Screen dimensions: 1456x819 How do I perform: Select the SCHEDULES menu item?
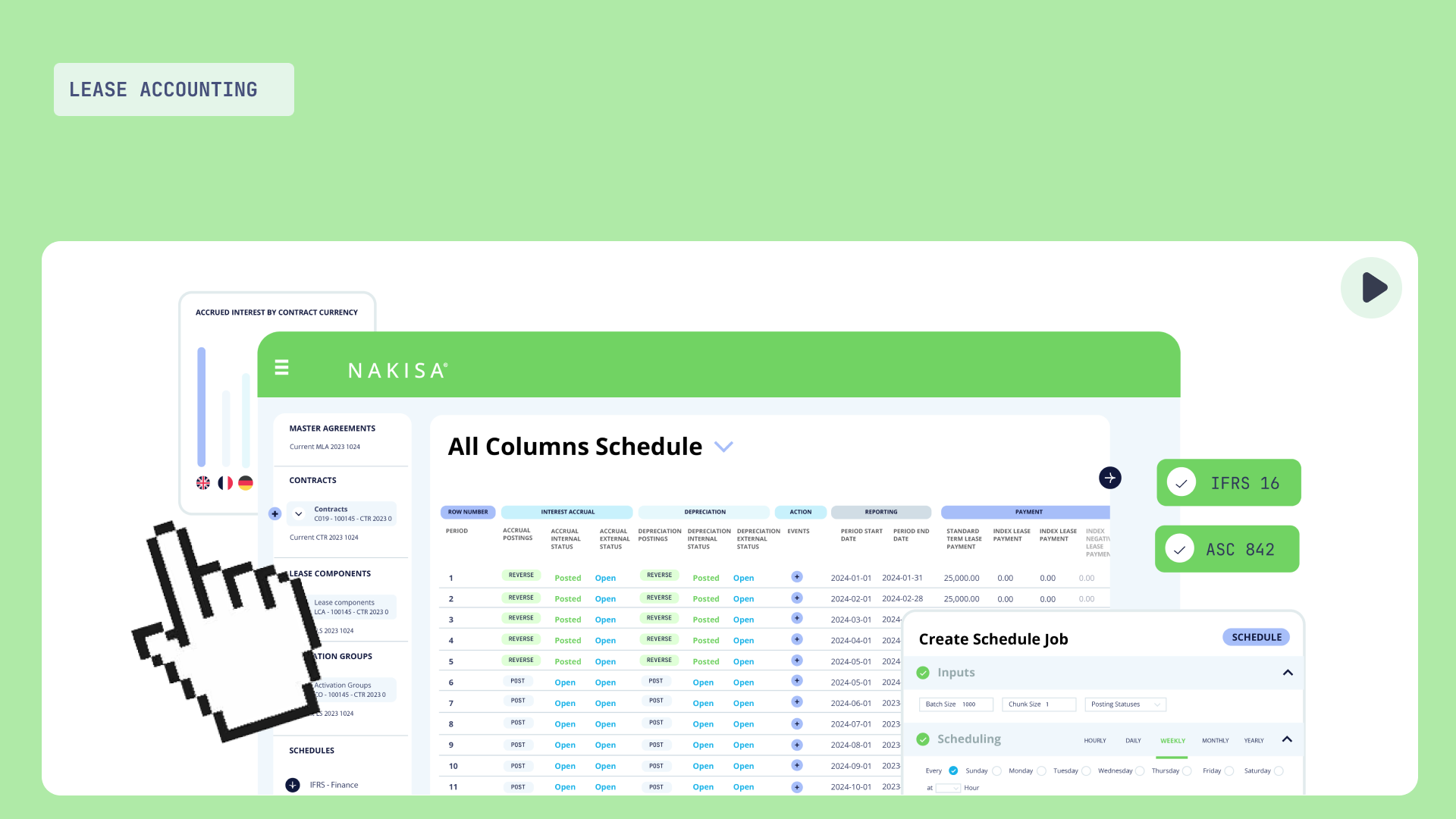311,749
